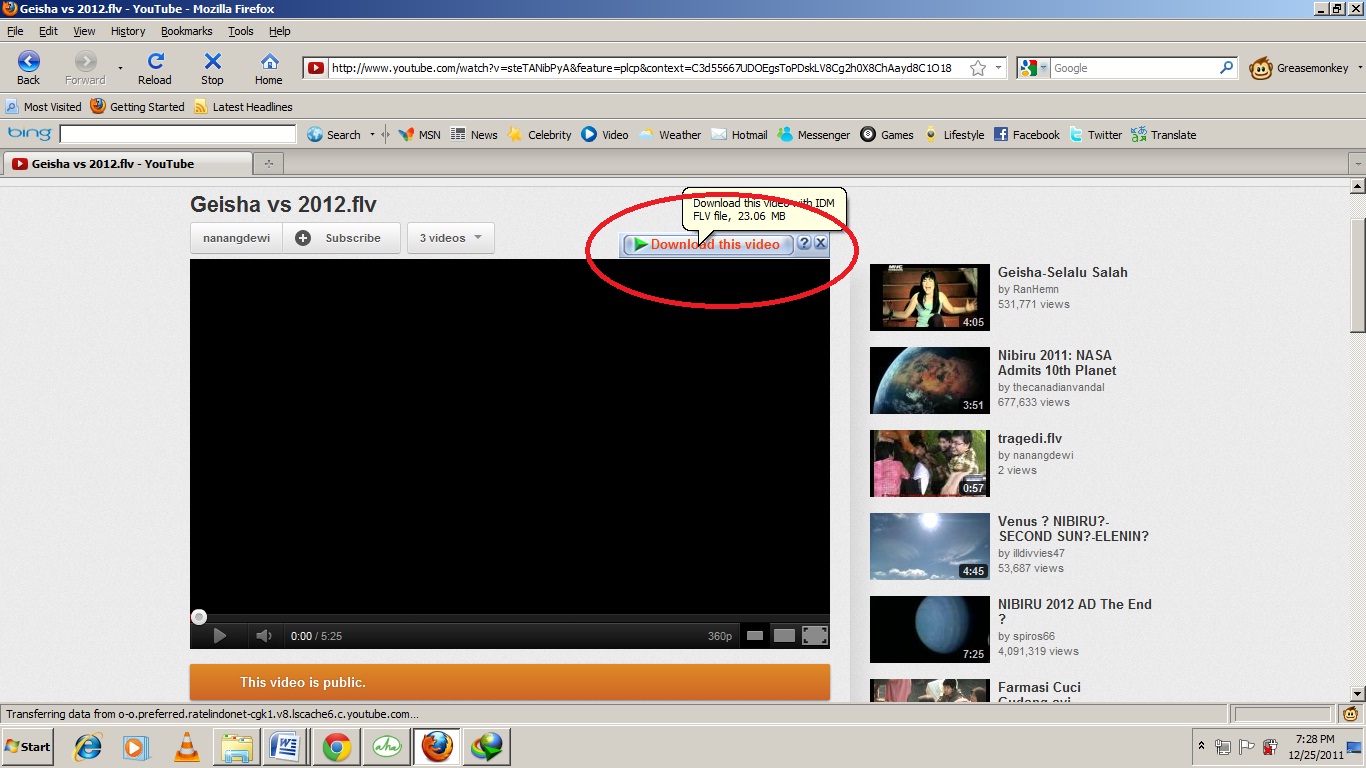Open Messenger from the Bing toolbar
Screen dimensions: 1366x768
pyautogui.click(x=813, y=134)
